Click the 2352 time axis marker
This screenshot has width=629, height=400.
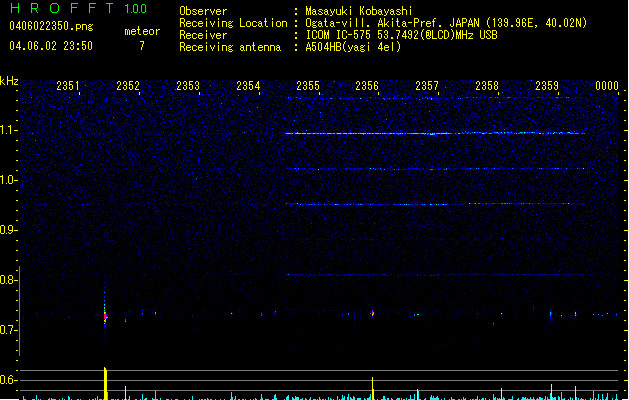128,86
